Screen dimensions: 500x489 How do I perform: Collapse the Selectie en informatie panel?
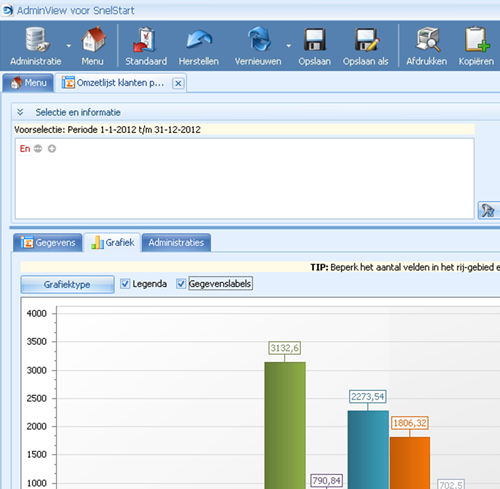(x=20, y=112)
